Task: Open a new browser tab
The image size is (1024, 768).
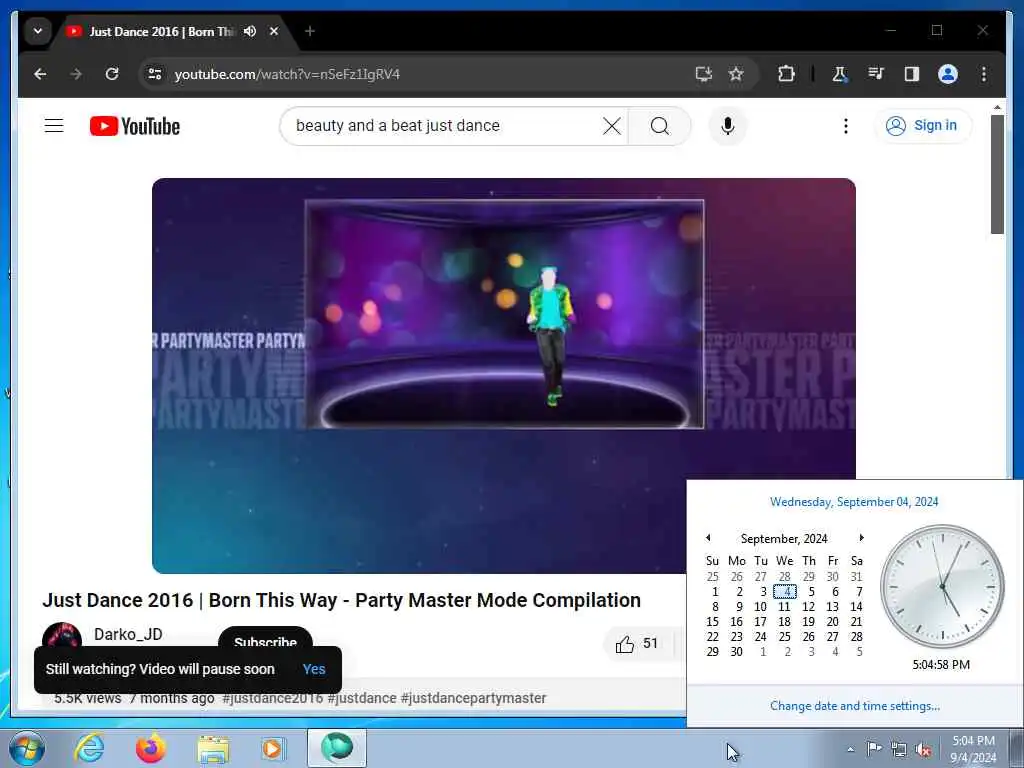Action: point(310,31)
